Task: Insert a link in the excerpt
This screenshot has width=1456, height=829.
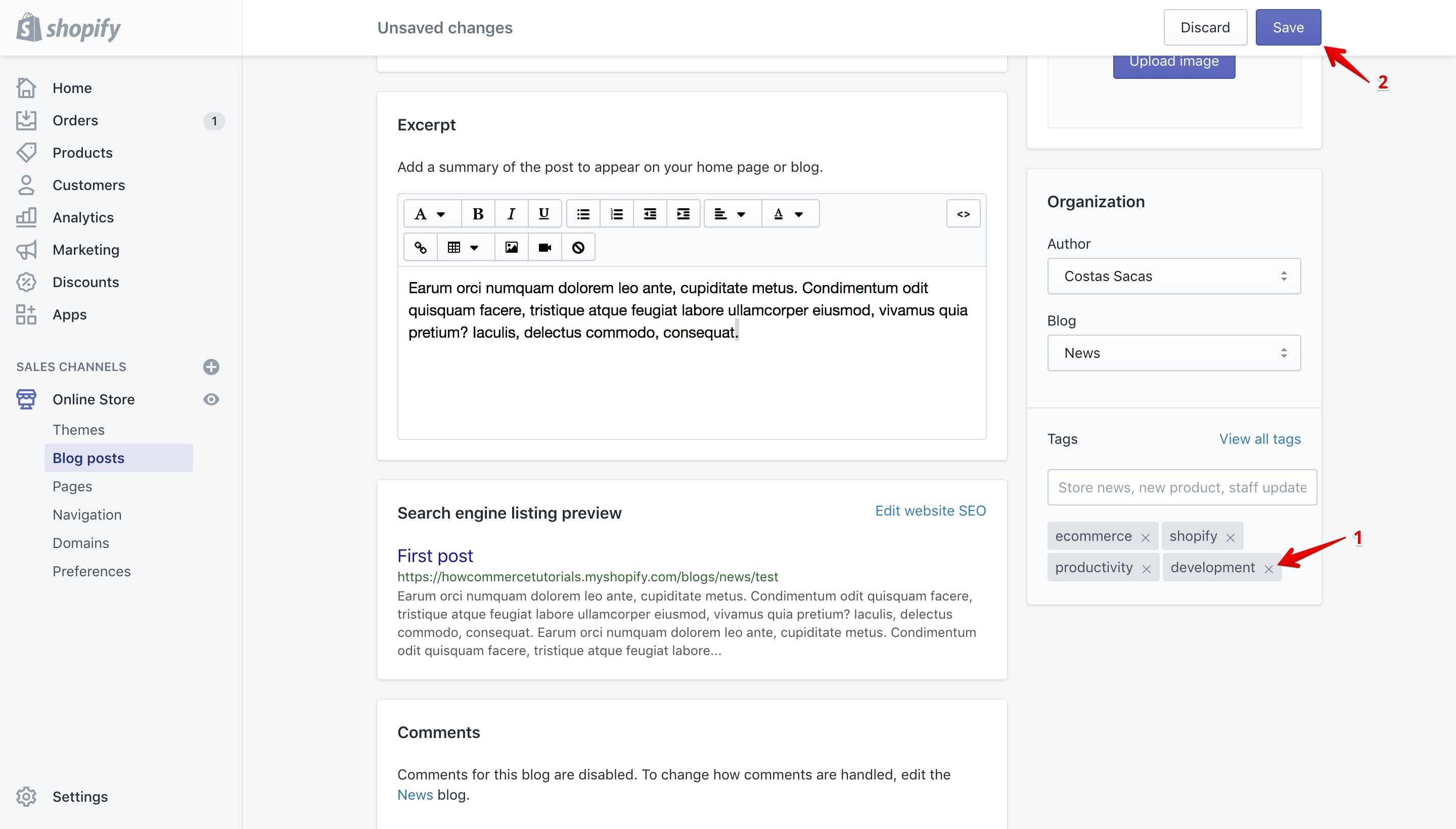Action: point(420,247)
